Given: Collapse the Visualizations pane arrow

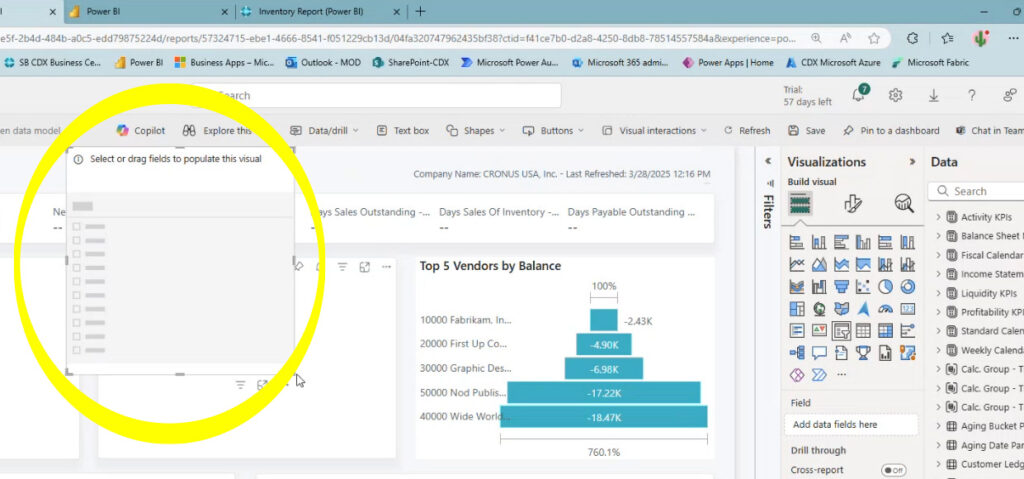Looking at the screenshot, I should tap(912, 162).
